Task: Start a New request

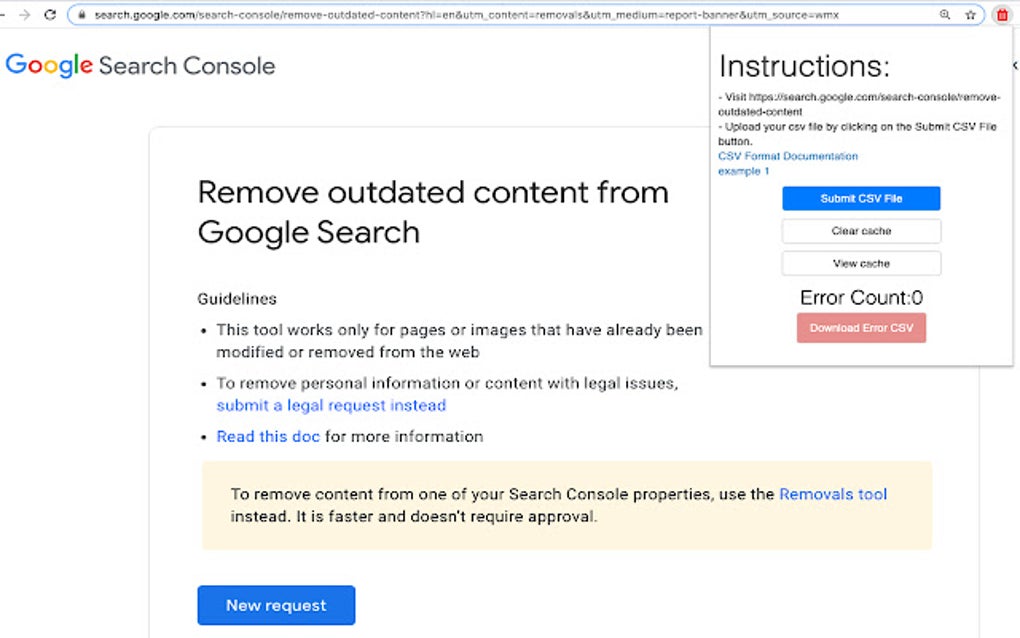Action: pos(276,605)
